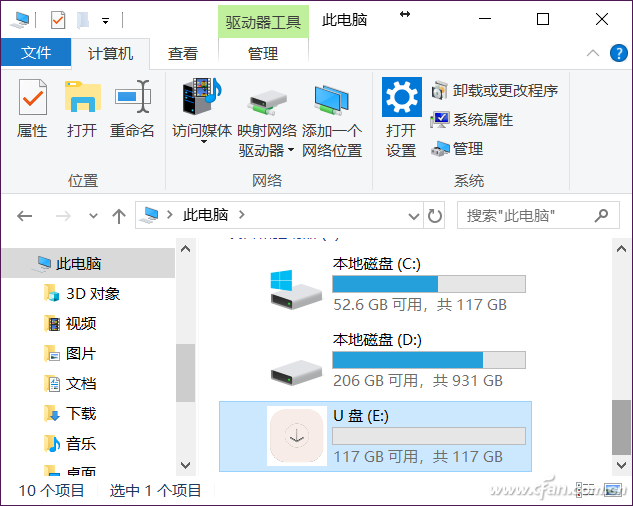Go forward with the right arrow button
633x506 pixels.
pos(63,216)
